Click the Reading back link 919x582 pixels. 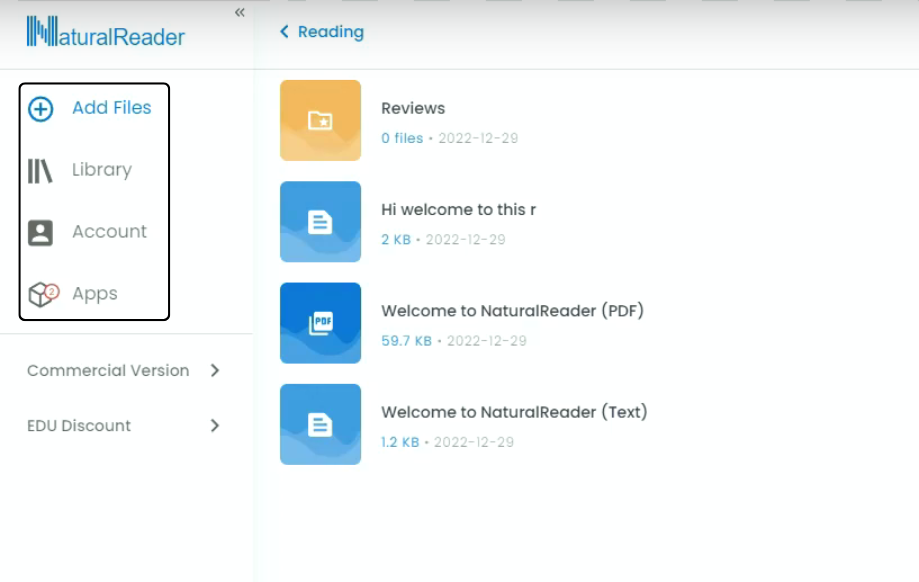(x=331, y=32)
